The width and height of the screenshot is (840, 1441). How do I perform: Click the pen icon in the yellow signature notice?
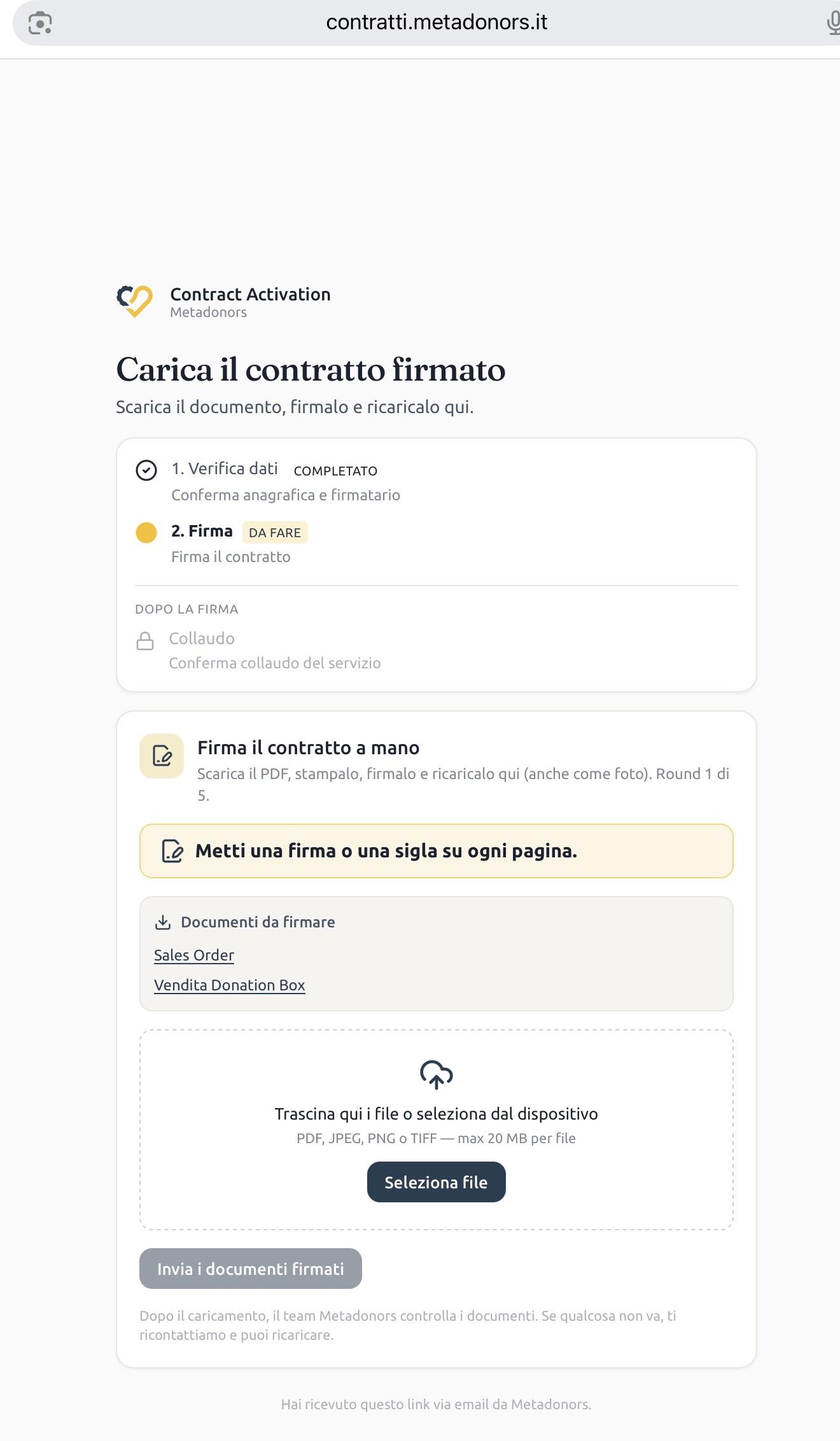(172, 851)
